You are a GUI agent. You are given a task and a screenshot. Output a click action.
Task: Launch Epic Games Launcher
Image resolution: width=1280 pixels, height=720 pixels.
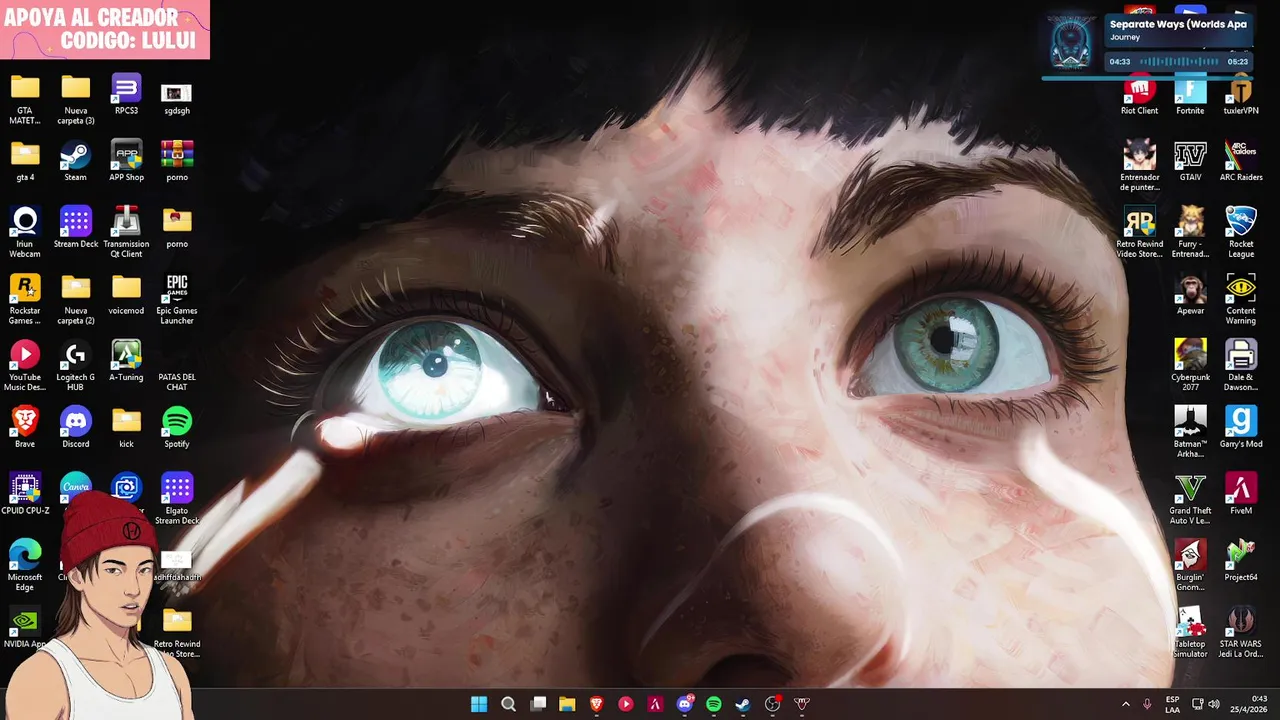pyautogui.click(x=177, y=300)
